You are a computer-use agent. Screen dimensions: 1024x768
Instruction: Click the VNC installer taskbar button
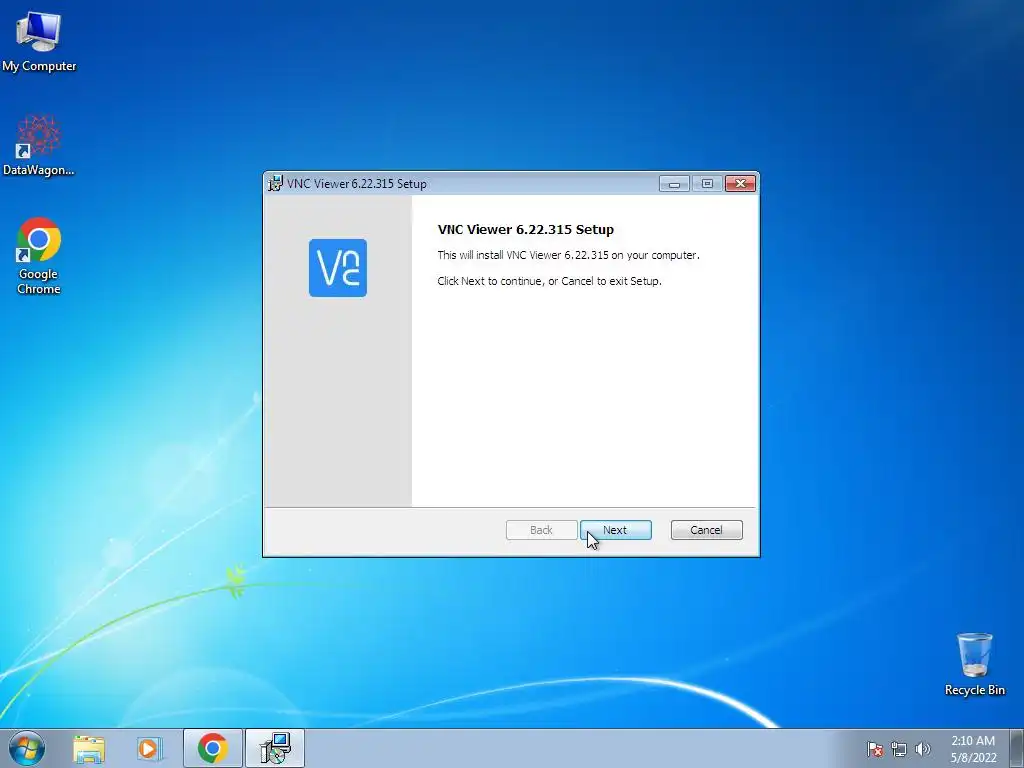pyautogui.click(x=275, y=748)
